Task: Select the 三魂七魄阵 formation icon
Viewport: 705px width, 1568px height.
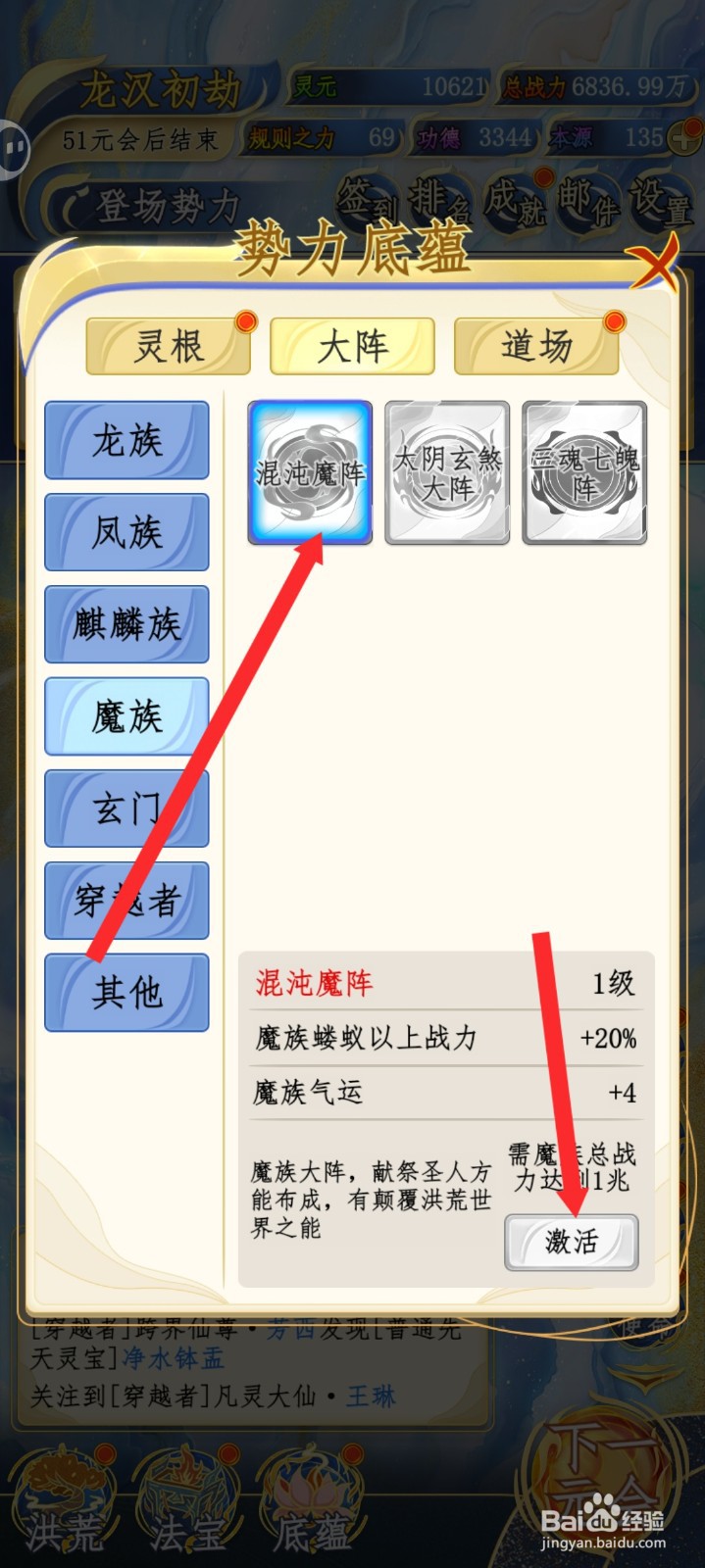Action: [x=584, y=472]
